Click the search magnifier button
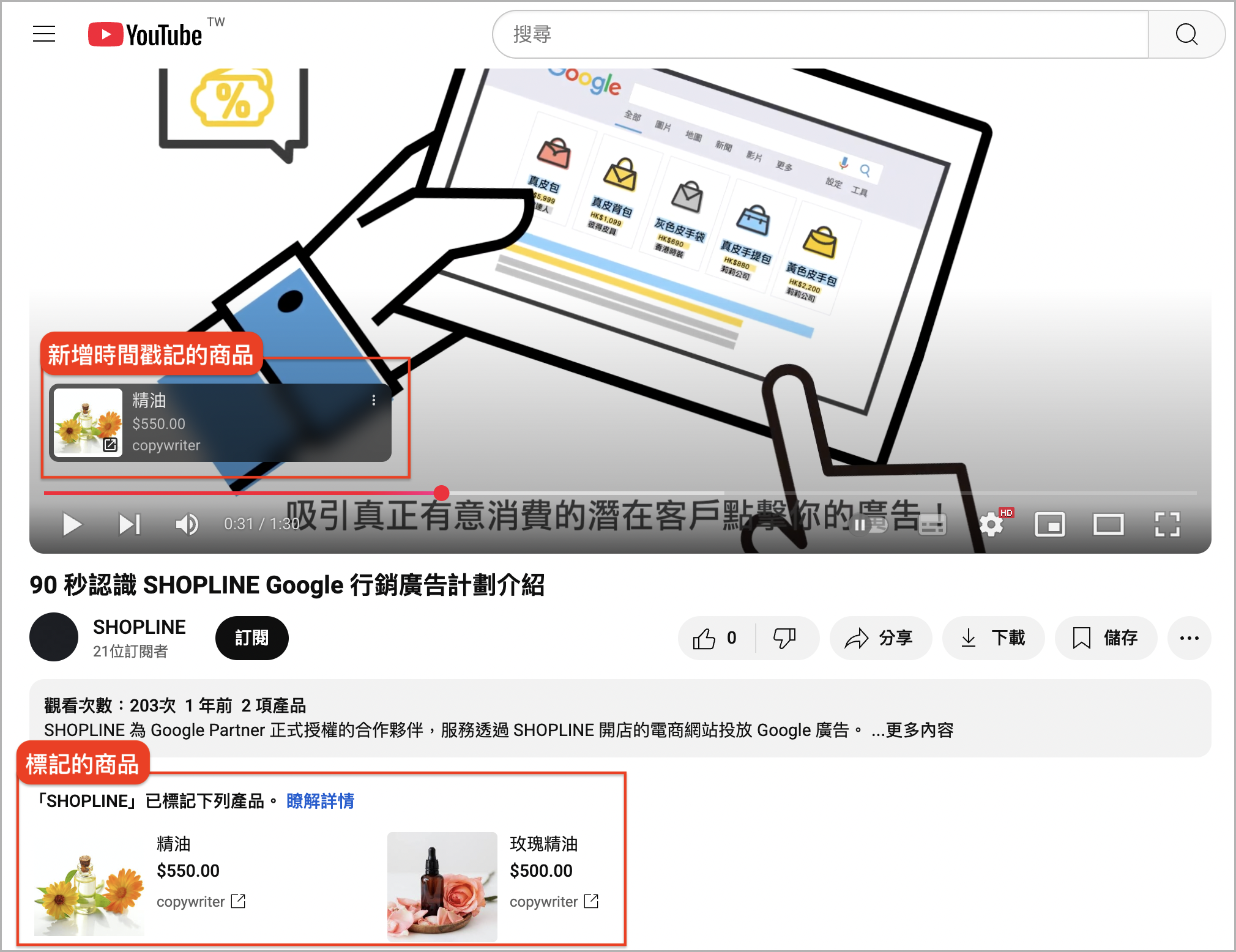This screenshot has width=1236, height=952. point(1186,34)
